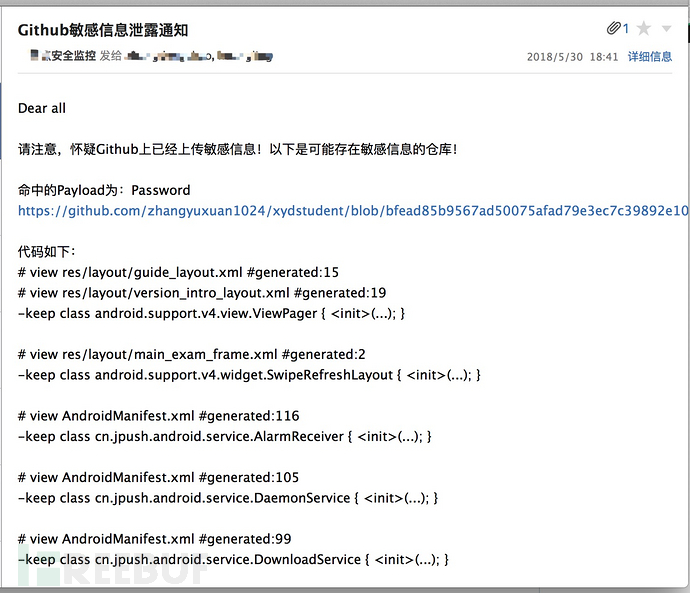
Task: Open the 详细信息 details link
Action: [x=650, y=57]
